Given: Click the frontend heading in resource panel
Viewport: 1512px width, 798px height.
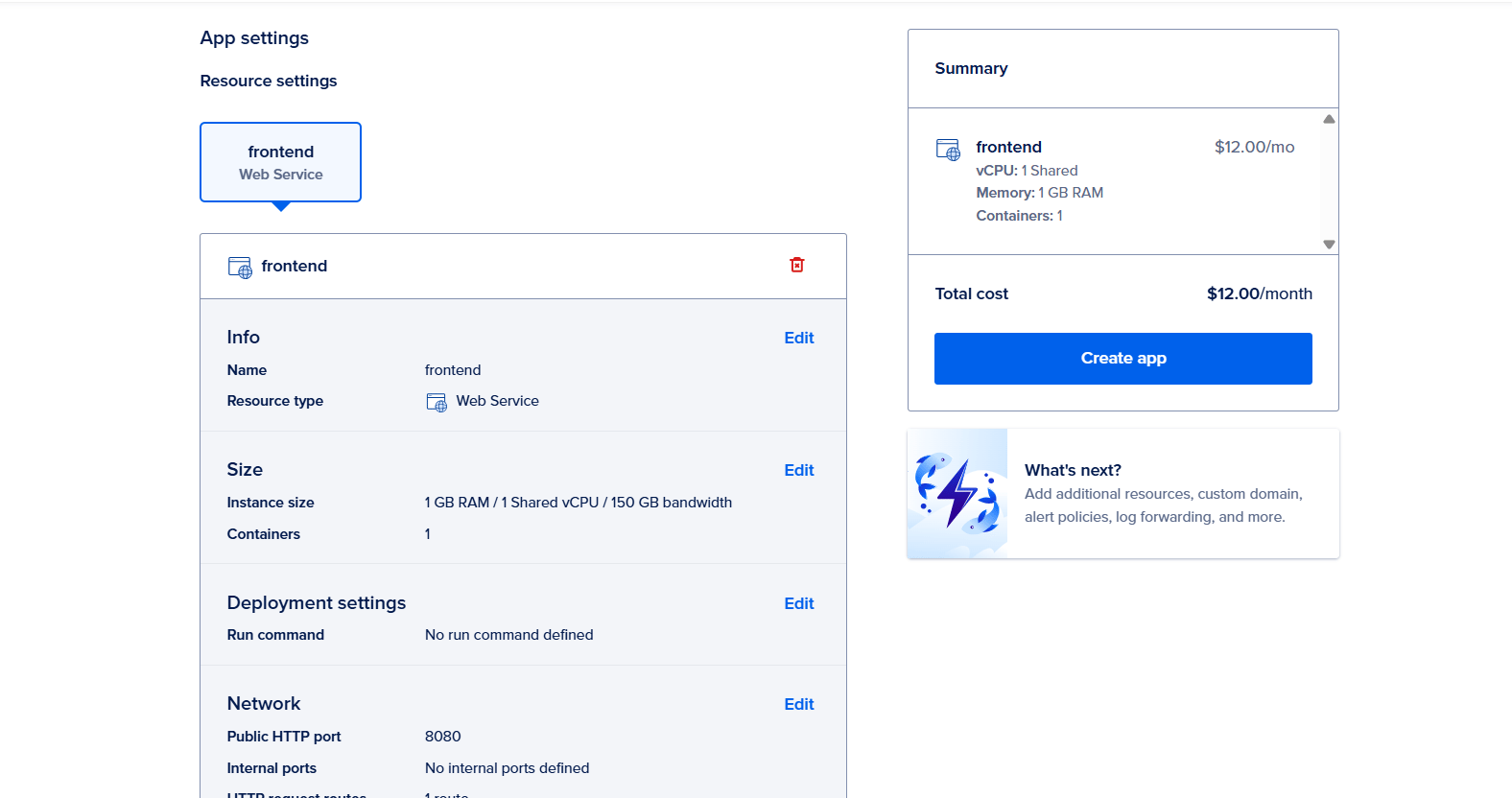Looking at the screenshot, I should click(295, 266).
